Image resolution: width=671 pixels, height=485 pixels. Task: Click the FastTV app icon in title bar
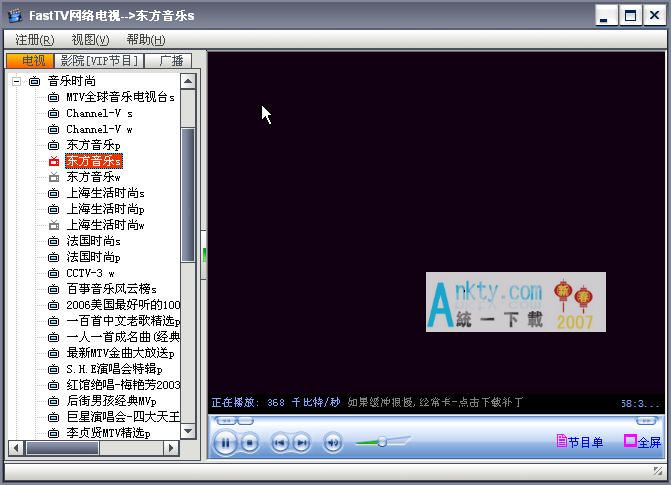point(15,15)
